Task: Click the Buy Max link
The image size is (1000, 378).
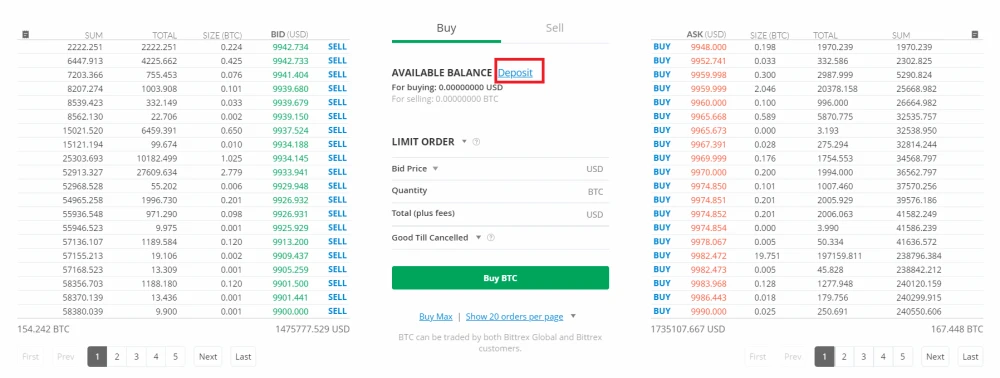Action: (x=436, y=316)
